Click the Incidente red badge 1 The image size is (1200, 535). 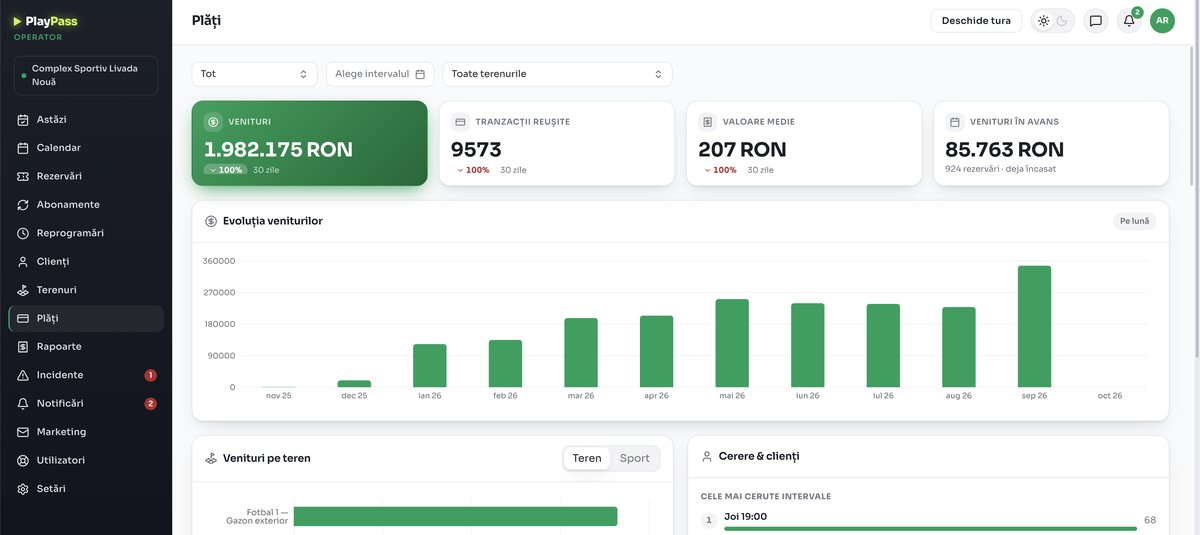pyautogui.click(x=151, y=375)
